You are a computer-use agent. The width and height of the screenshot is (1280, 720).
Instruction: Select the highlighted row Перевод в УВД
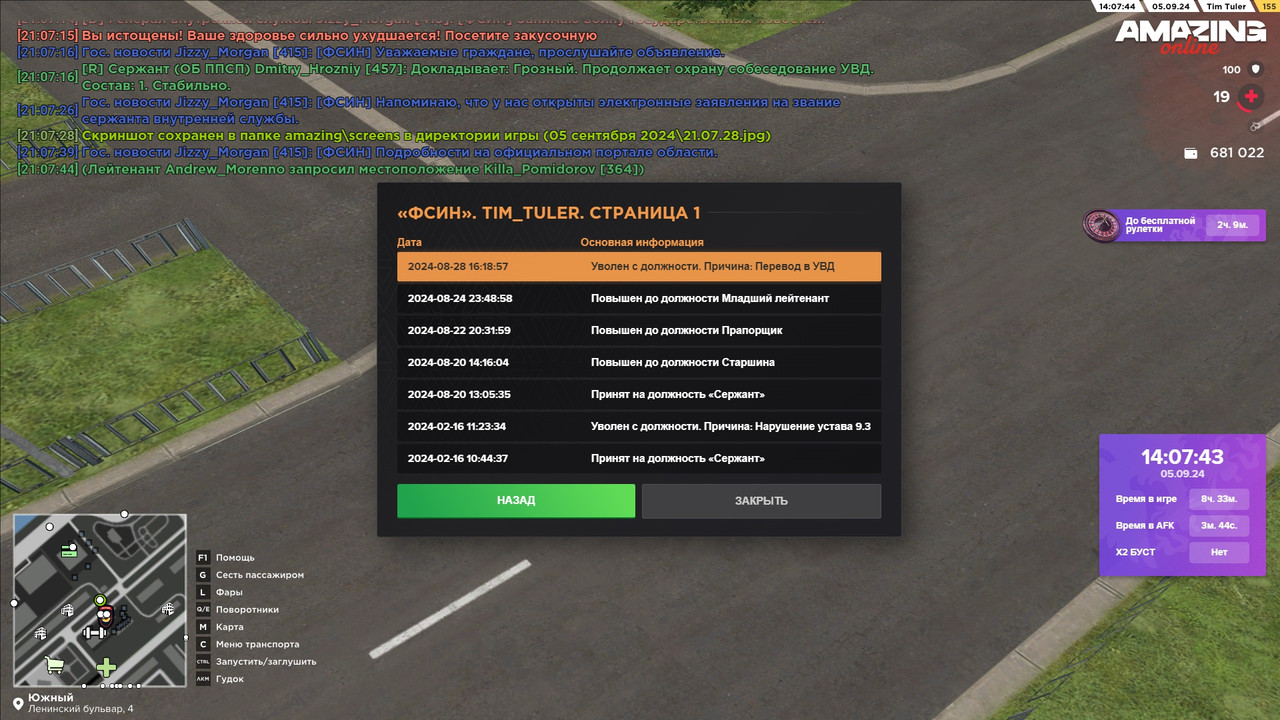[x=639, y=266]
